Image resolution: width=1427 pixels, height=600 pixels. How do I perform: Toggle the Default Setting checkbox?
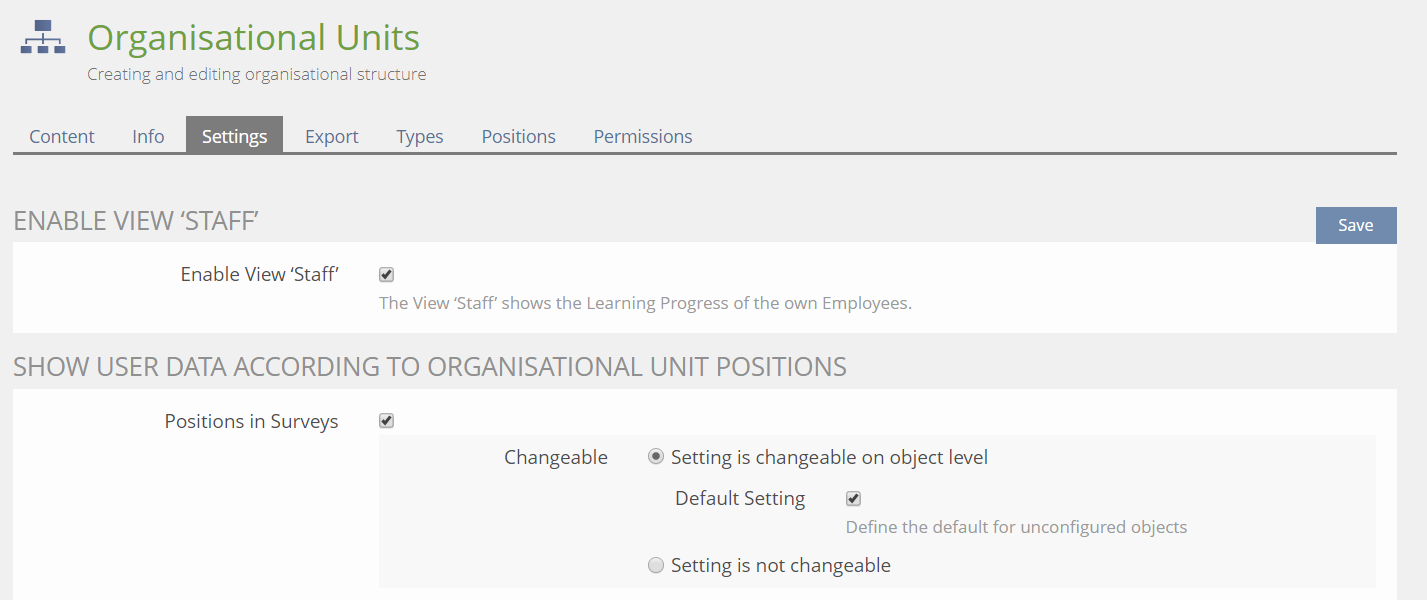854,499
